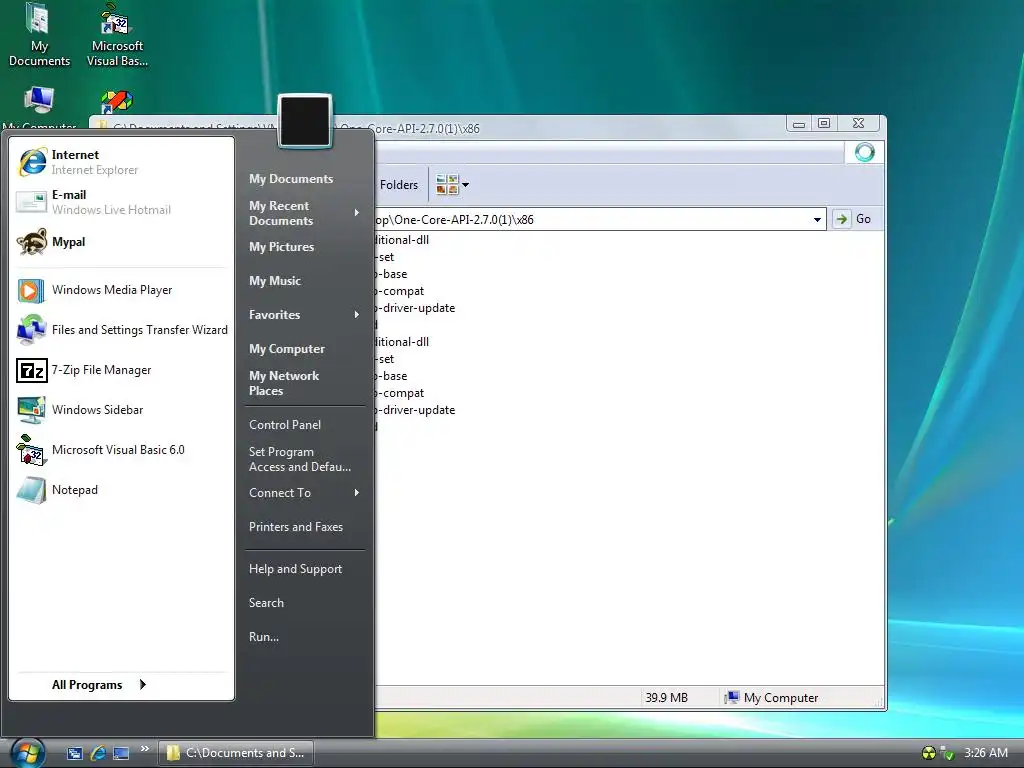Open My Documents in the right pane

[x=291, y=179]
